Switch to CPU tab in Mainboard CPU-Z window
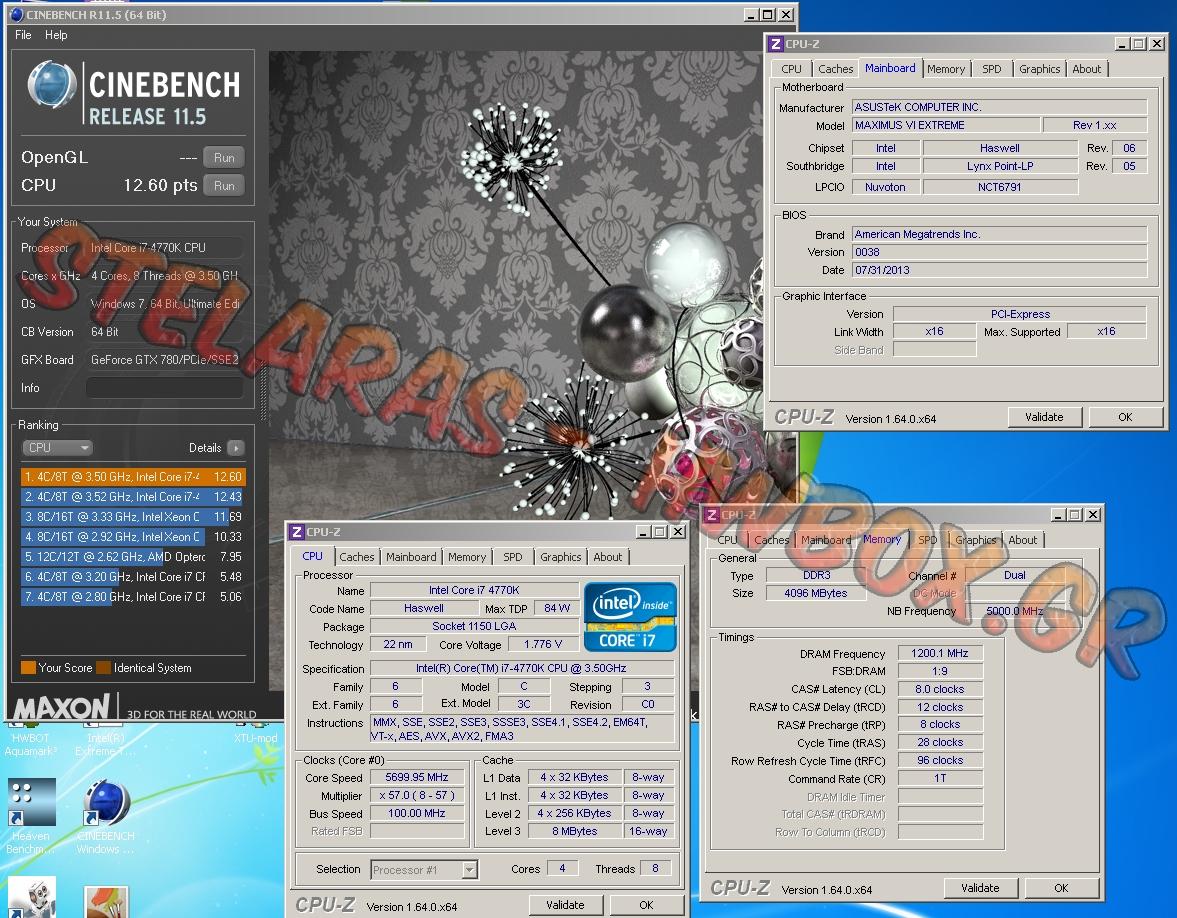1177x918 pixels. click(x=791, y=69)
